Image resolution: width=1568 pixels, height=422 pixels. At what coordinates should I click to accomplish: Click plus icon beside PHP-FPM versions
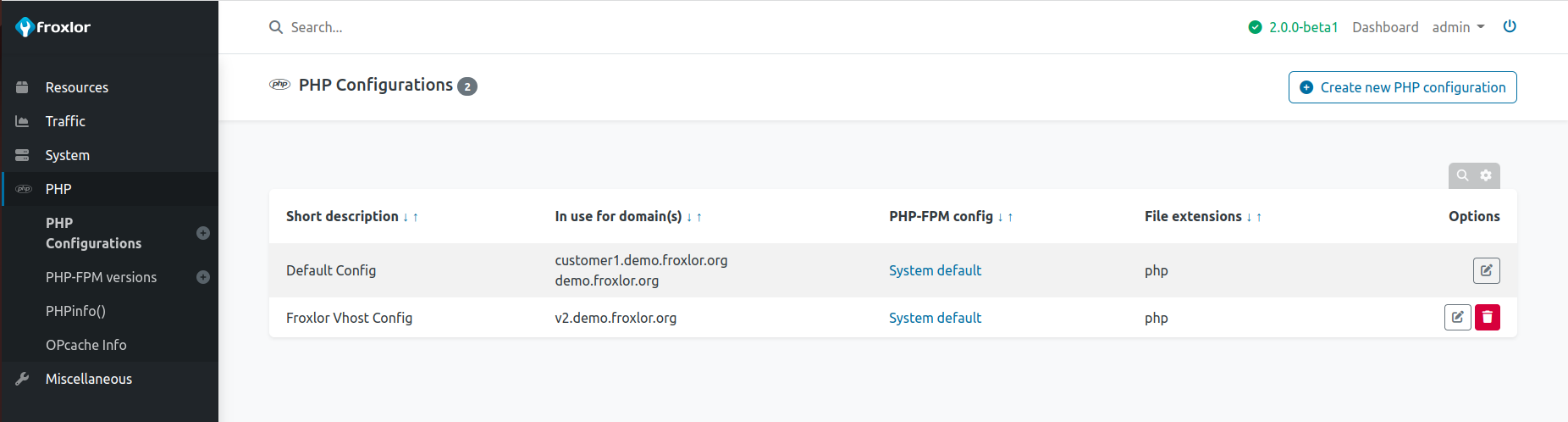pos(203,277)
